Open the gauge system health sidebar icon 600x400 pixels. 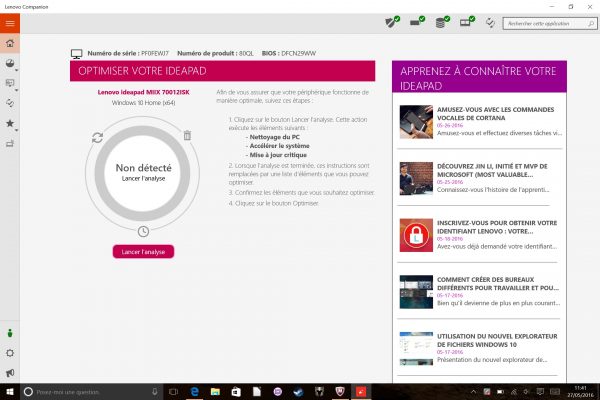pyautogui.click(x=10, y=63)
